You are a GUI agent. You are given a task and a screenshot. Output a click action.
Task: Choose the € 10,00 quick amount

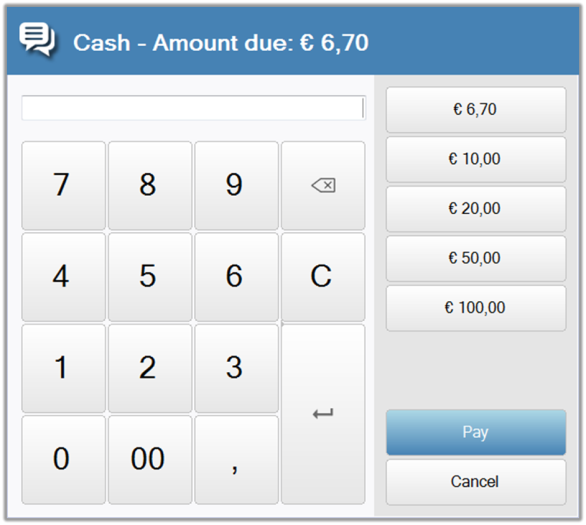point(476,160)
